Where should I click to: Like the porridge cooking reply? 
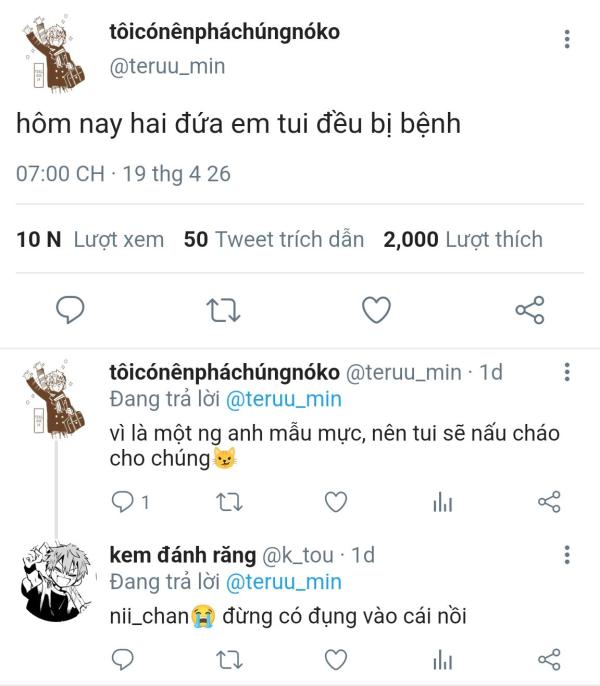tap(336, 502)
